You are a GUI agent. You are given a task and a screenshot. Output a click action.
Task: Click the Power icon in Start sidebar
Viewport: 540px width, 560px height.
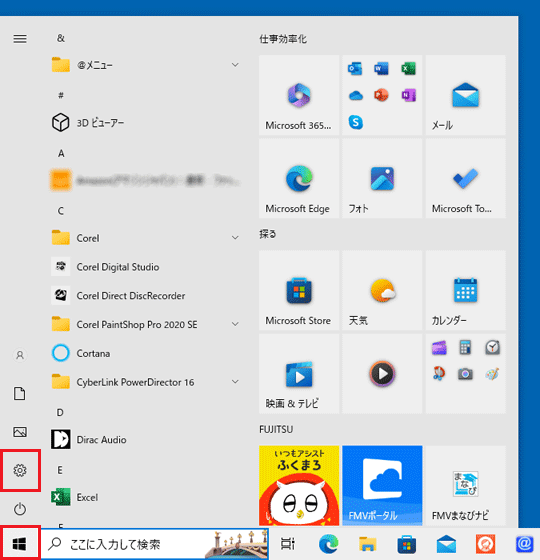pos(20,509)
